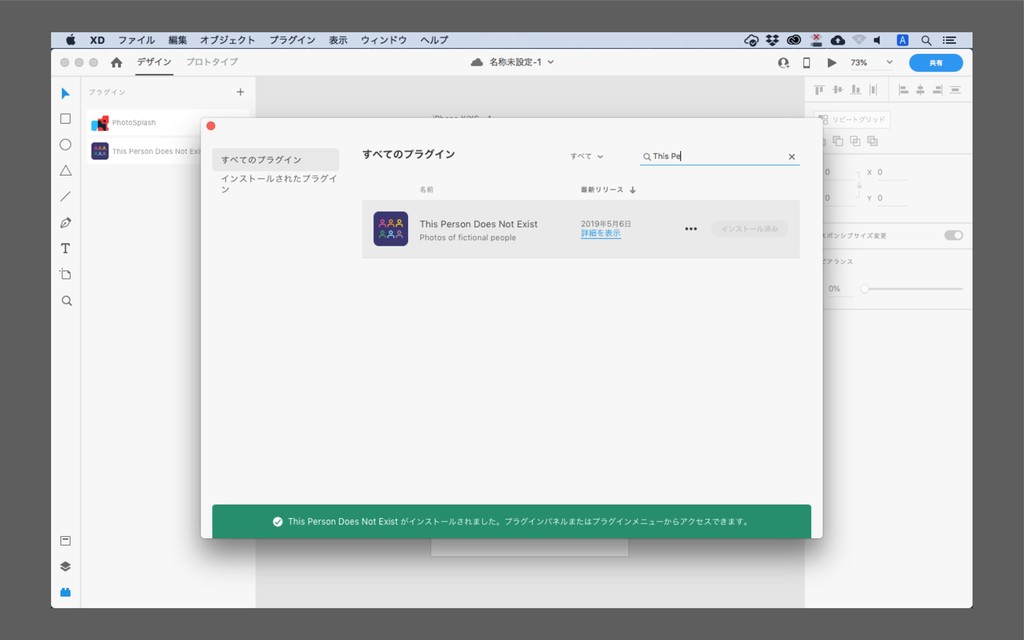Screen dimensions: 1024x640
Task: Open the ヘルプ menu
Action: (x=434, y=40)
